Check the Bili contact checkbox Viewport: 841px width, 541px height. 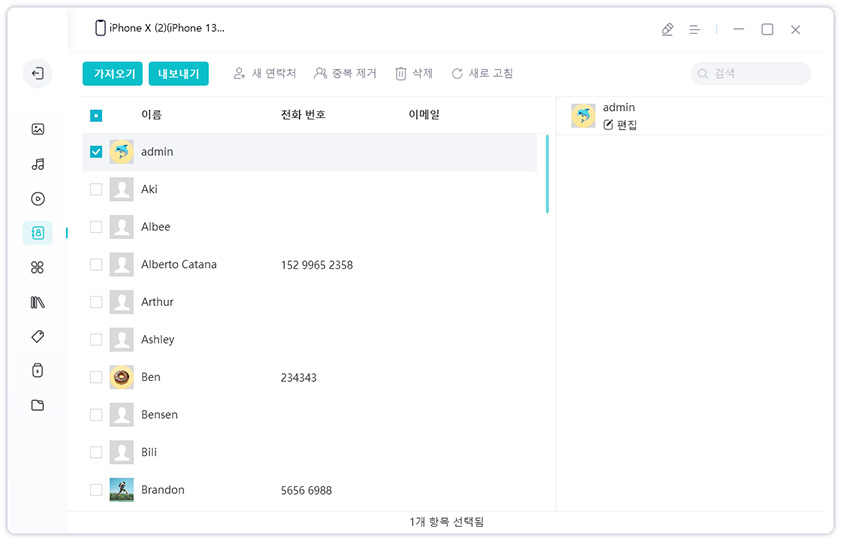click(96, 452)
